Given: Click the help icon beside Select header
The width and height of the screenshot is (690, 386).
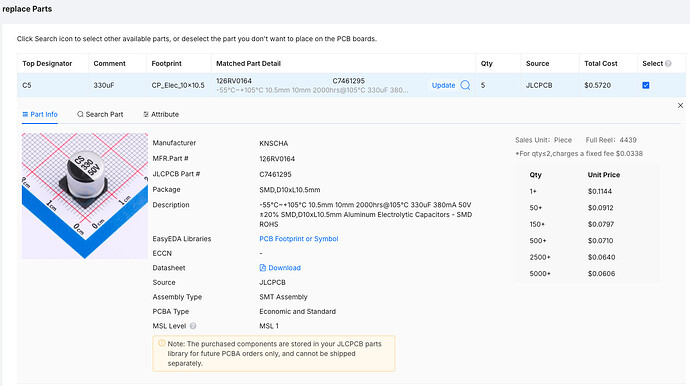Looking at the screenshot, I should pyautogui.click(x=668, y=63).
